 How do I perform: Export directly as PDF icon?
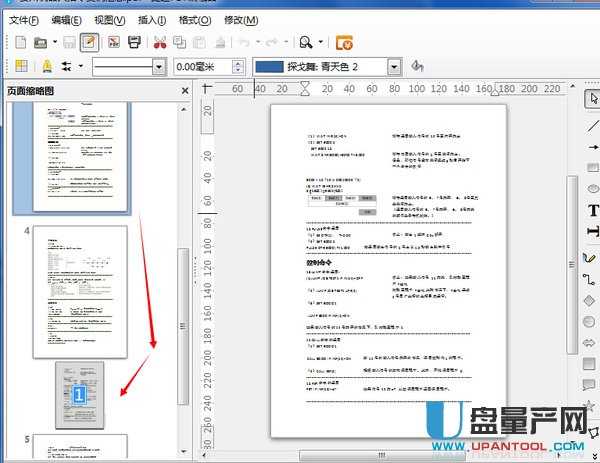coord(114,42)
